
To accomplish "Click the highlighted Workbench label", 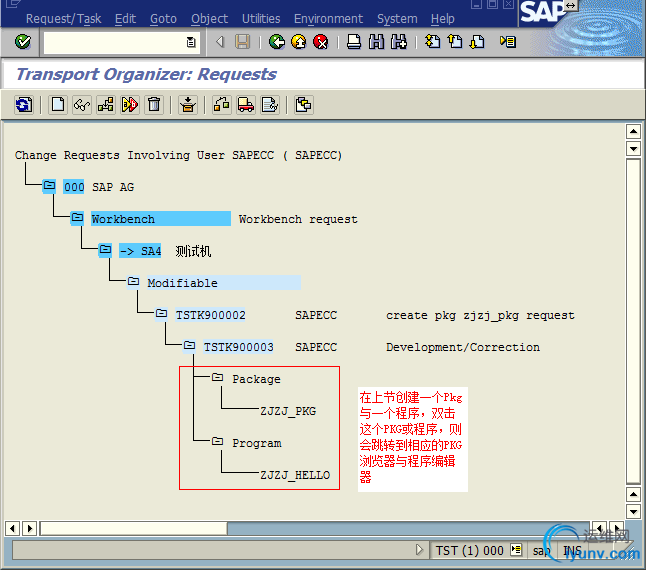I will click(x=161, y=219).
